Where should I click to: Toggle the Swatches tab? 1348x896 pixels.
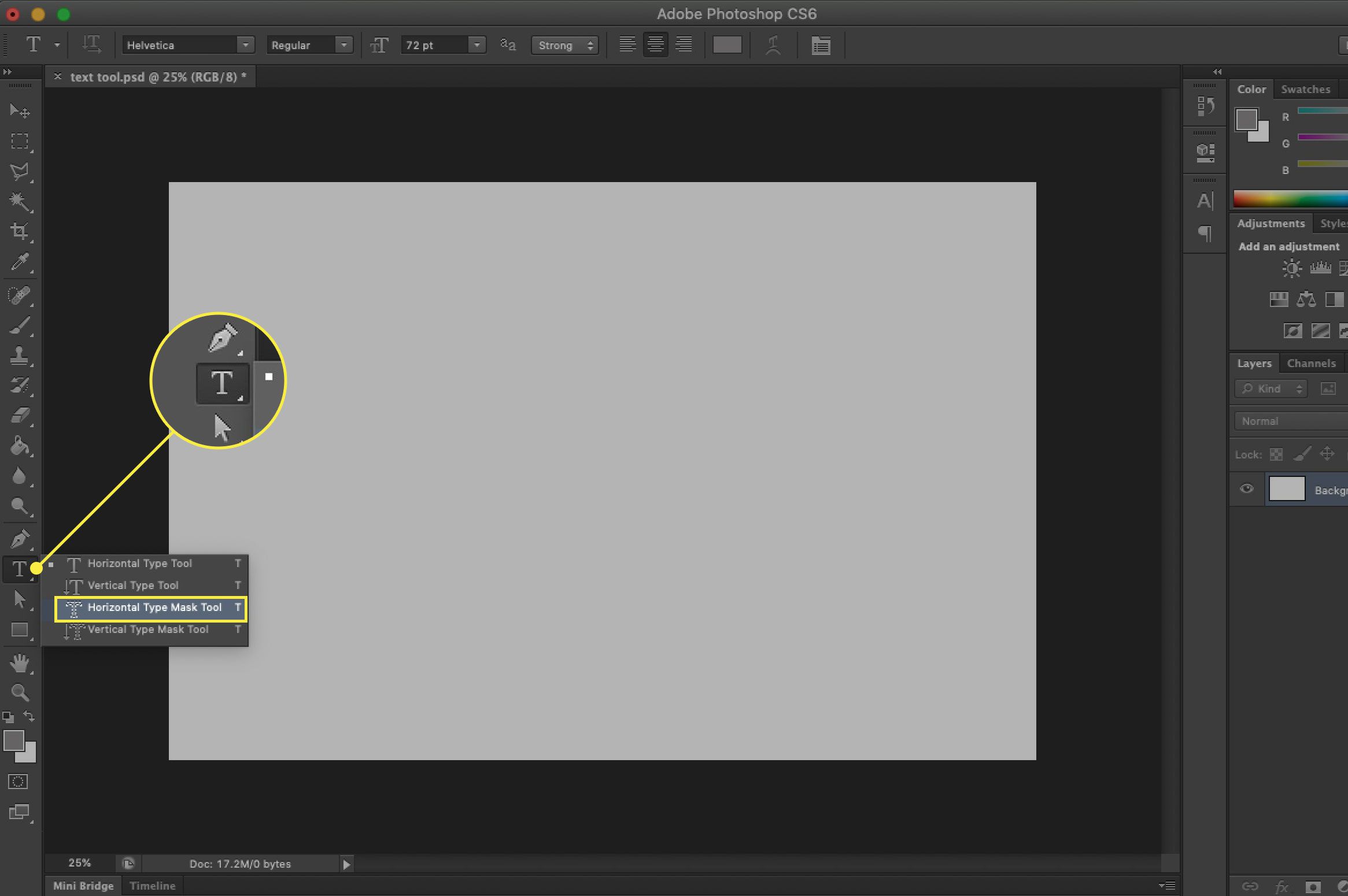1305,89
